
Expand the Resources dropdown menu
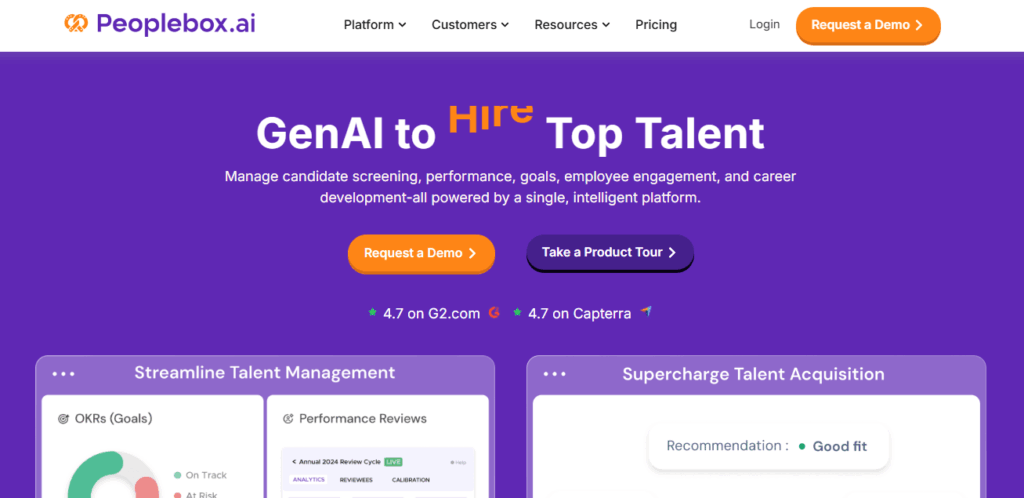[x=572, y=24]
